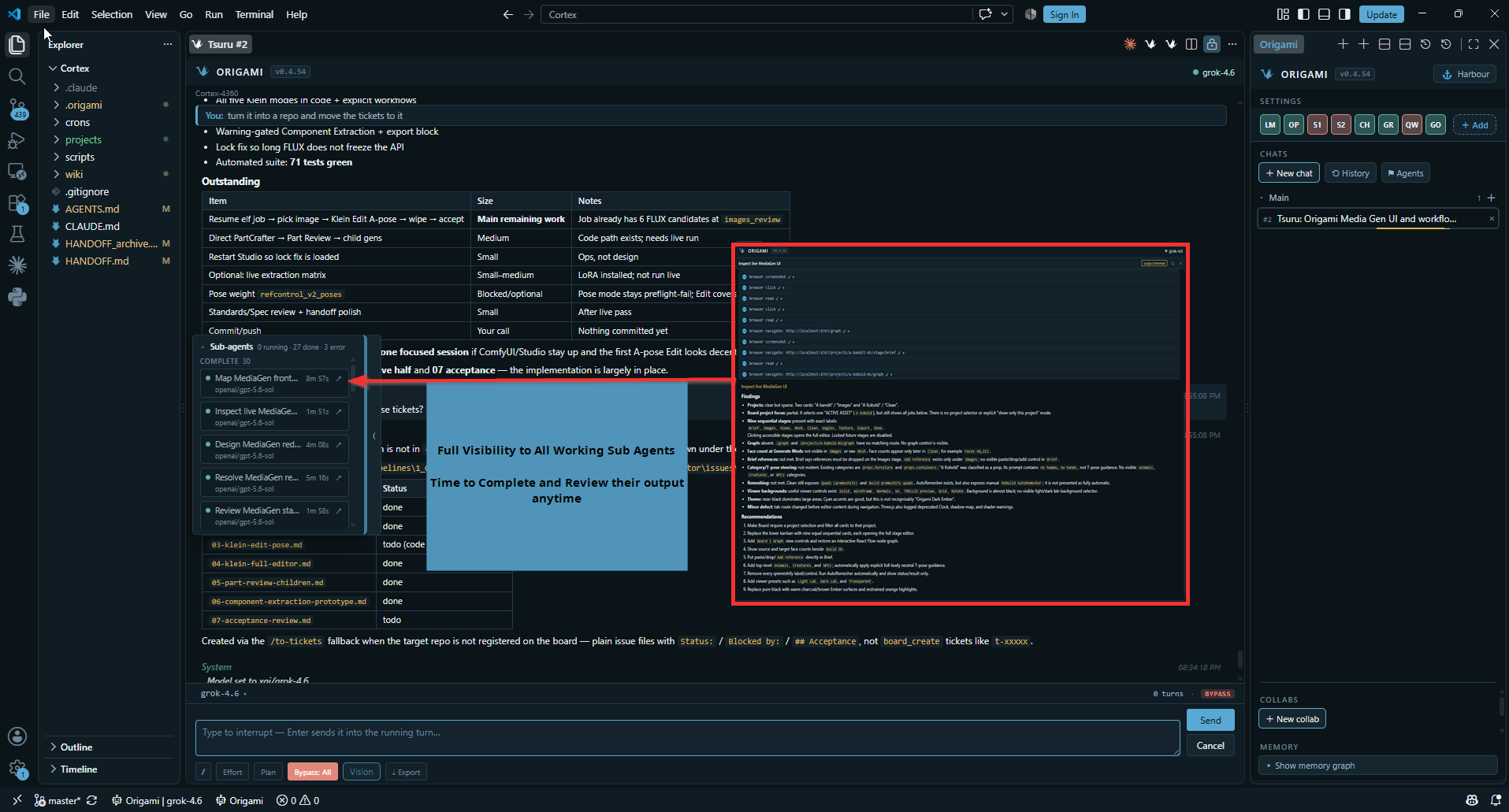Start a New chat

(x=1289, y=173)
